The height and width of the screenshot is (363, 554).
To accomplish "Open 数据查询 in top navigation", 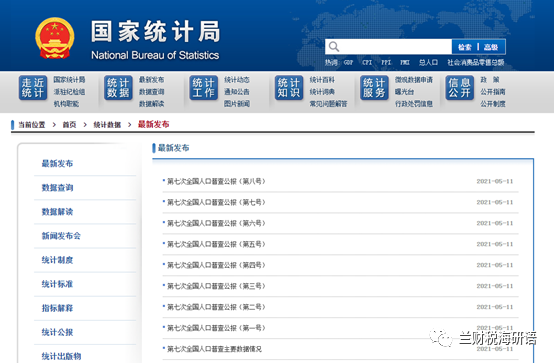I will [151, 92].
